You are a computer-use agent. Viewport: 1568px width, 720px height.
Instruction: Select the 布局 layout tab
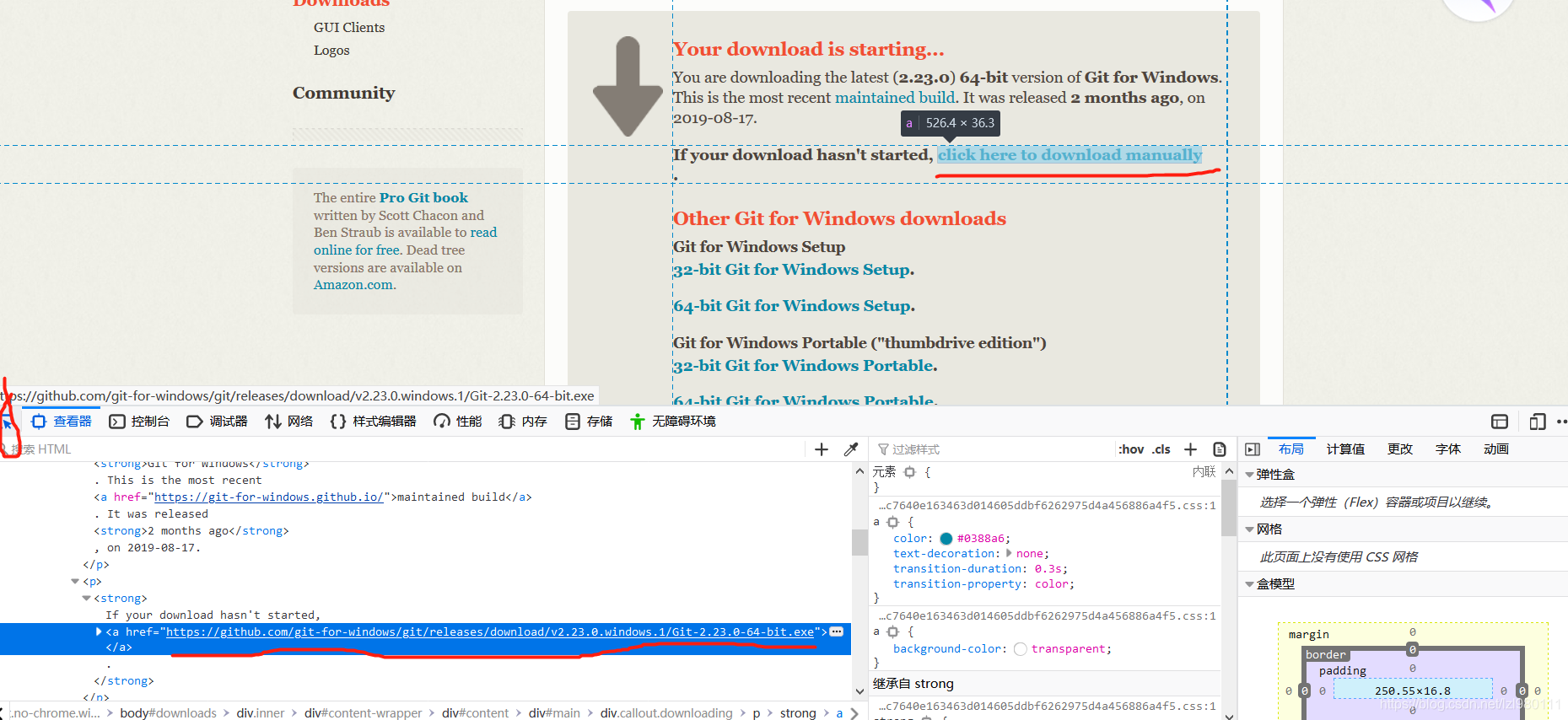pyautogui.click(x=1291, y=449)
